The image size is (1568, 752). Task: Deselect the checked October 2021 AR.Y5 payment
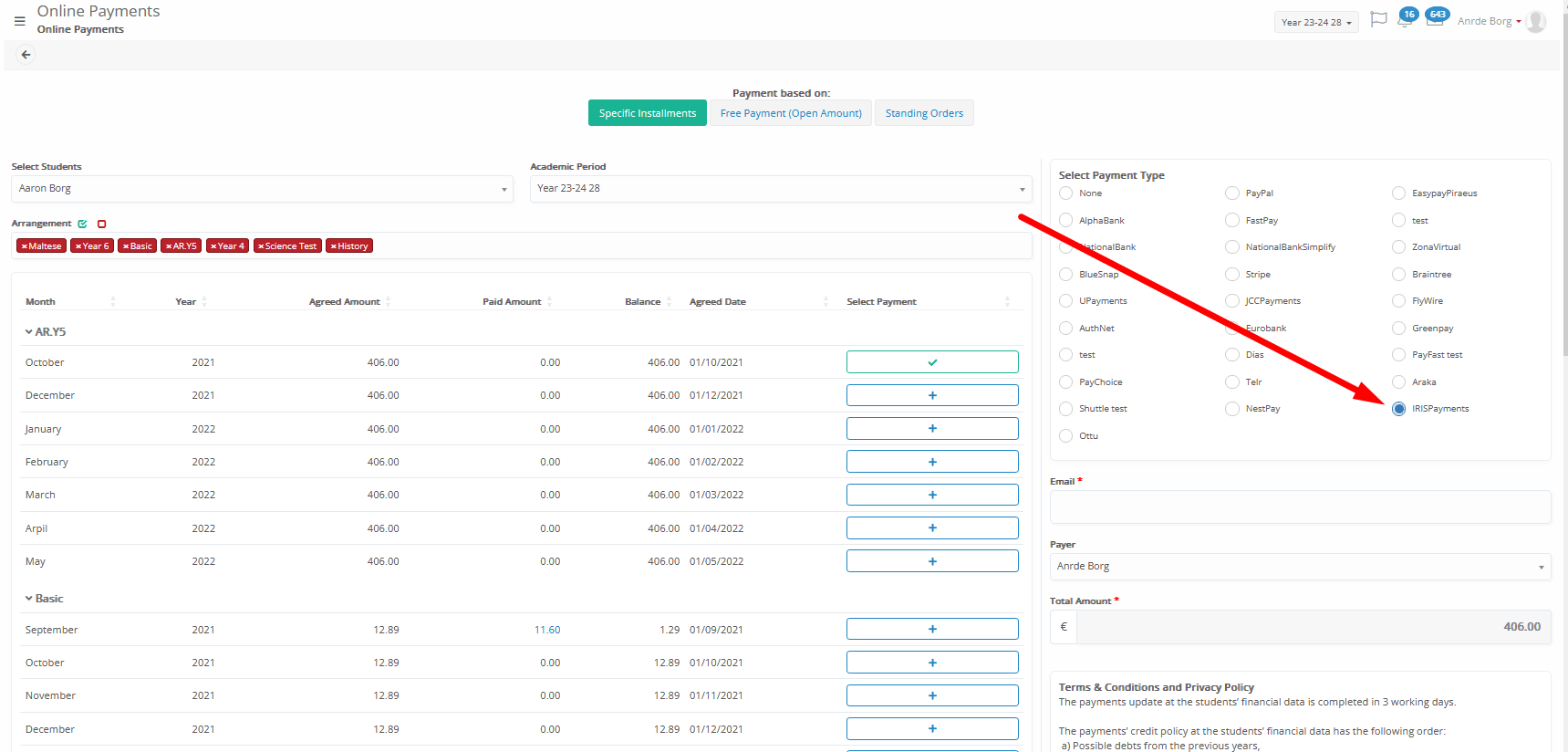(931, 362)
